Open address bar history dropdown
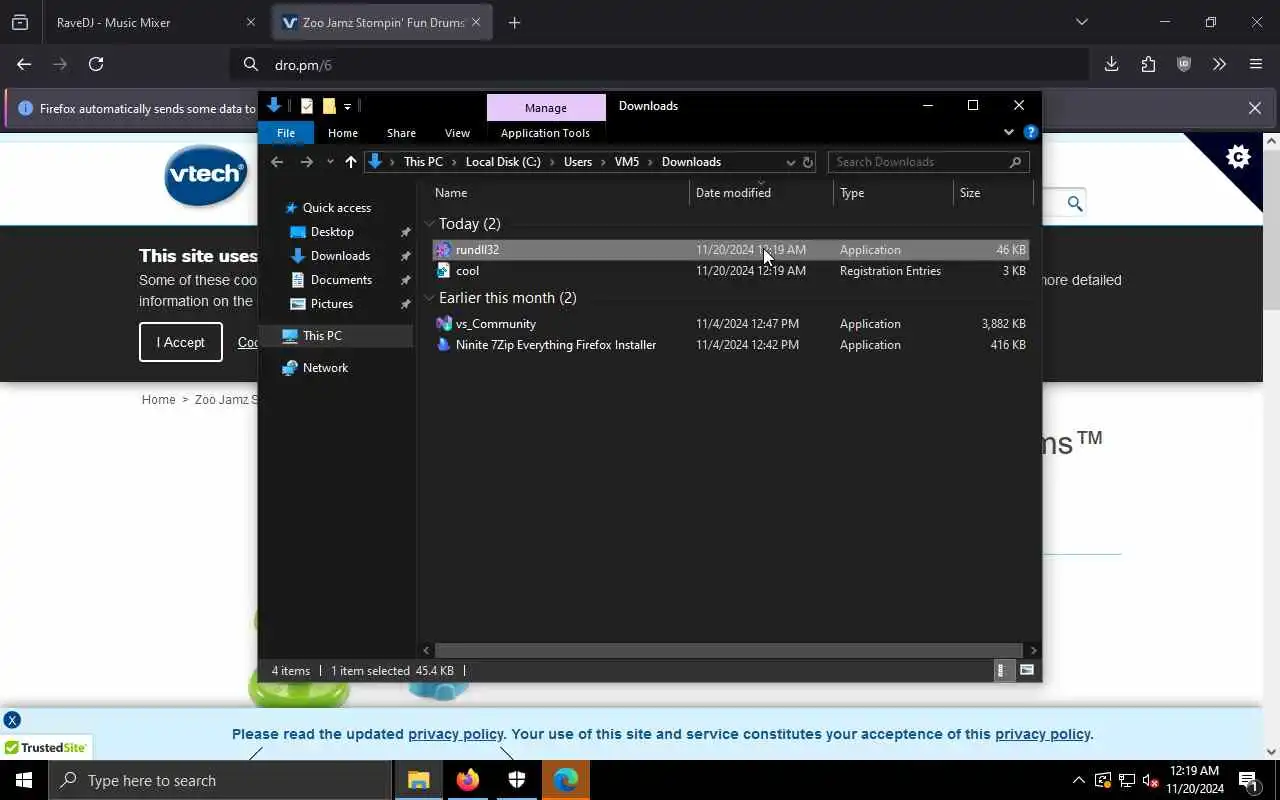The height and width of the screenshot is (800, 1280). pyautogui.click(x=790, y=162)
